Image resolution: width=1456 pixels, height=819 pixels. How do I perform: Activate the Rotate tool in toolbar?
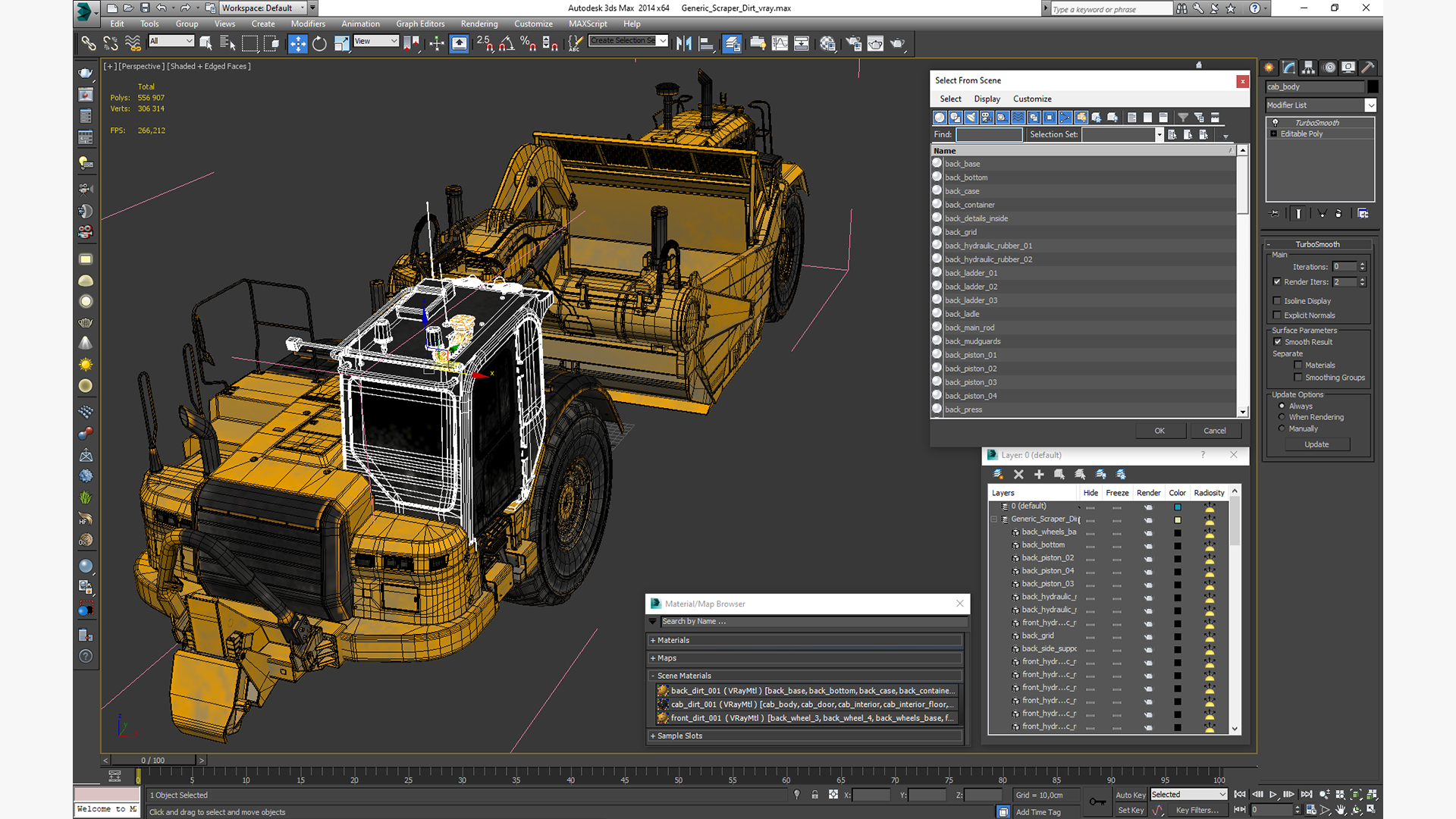click(319, 44)
